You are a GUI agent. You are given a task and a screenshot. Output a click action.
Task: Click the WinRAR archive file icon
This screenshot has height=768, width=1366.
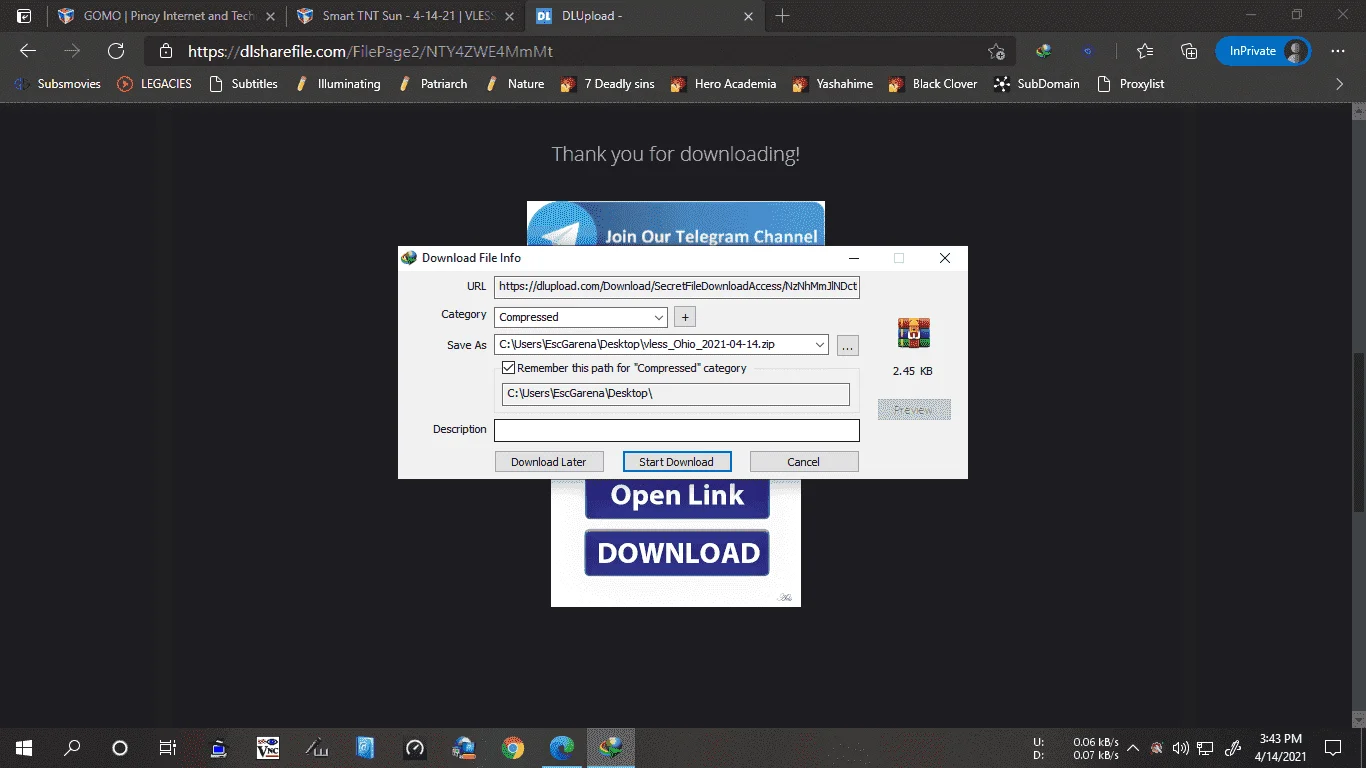[914, 334]
